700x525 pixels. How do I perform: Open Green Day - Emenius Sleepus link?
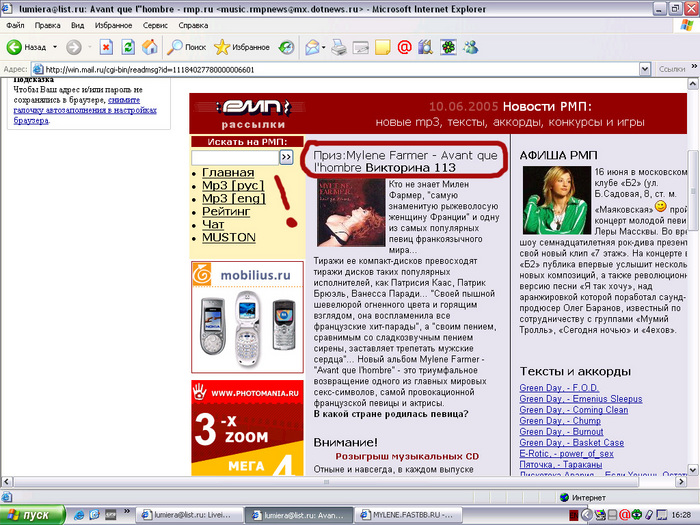point(581,399)
